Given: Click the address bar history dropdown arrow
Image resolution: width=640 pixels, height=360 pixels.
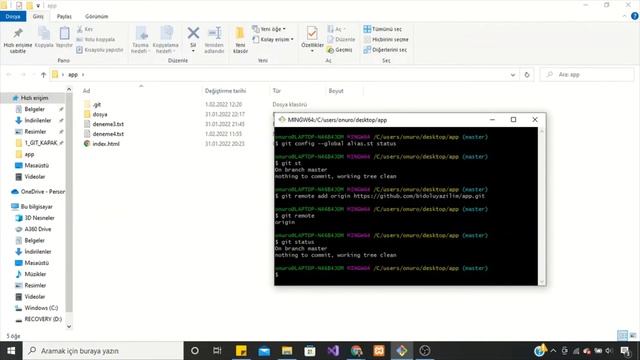Looking at the screenshot, I should pos(513,75).
